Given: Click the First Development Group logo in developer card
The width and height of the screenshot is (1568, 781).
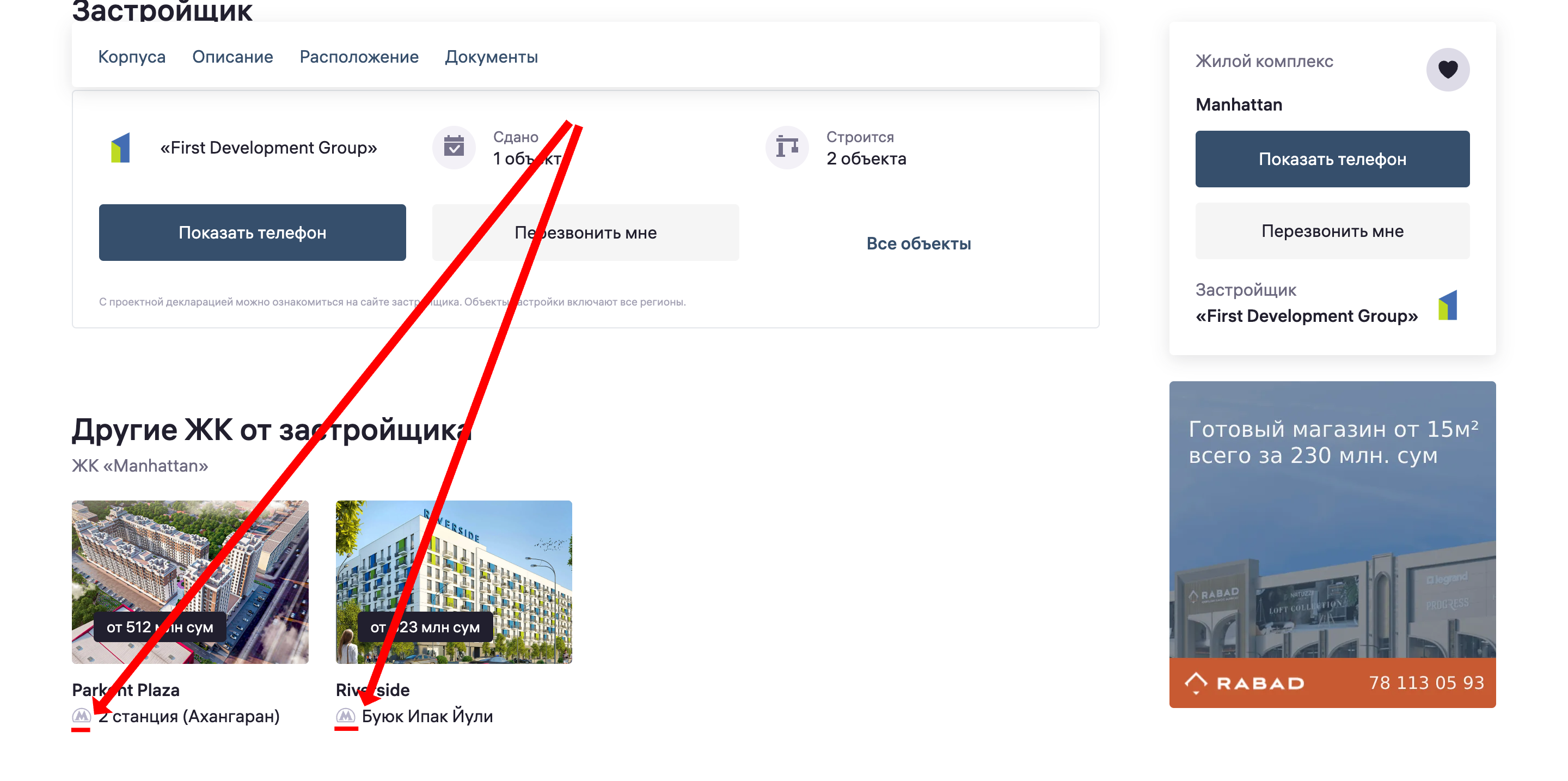Looking at the screenshot, I should click(x=120, y=147).
